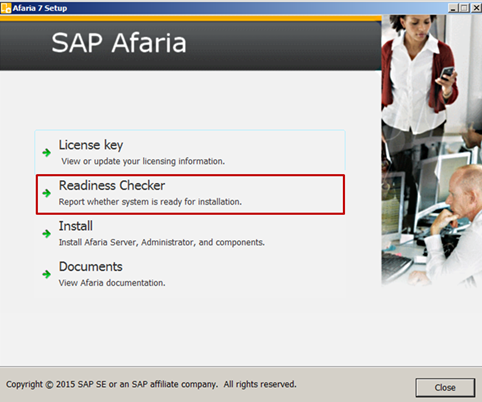This screenshot has height=402, width=482.
Task: Launch the Readiness Checker heading
Action: click(x=112, y=186)
